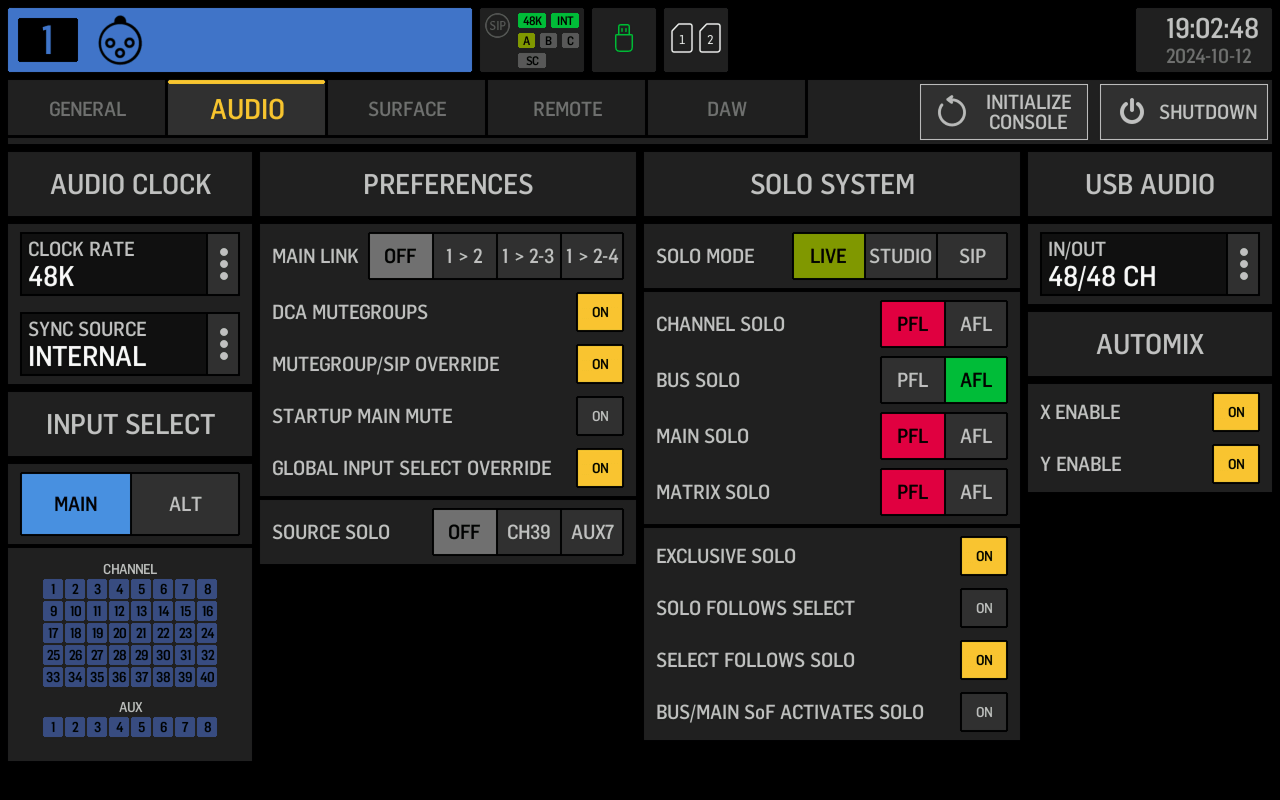Click the SC indicator in status panel
The image size is (1280, 800).
pos(532,61)
